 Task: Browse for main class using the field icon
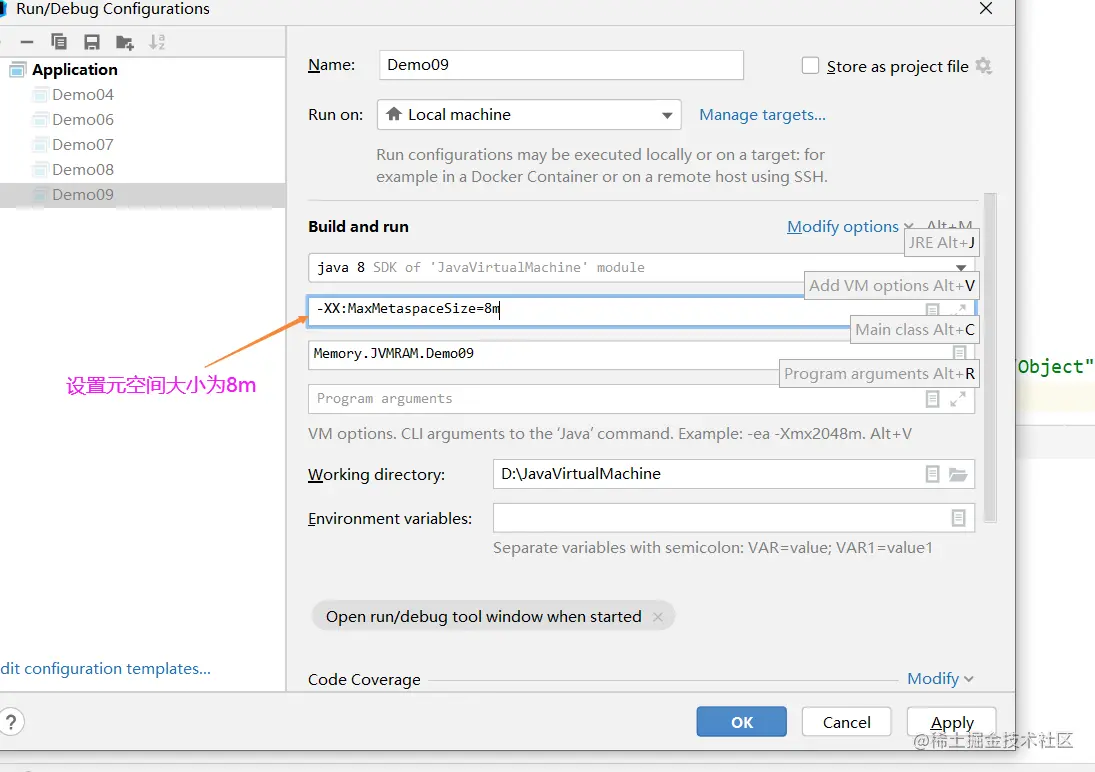pos(960,353)
